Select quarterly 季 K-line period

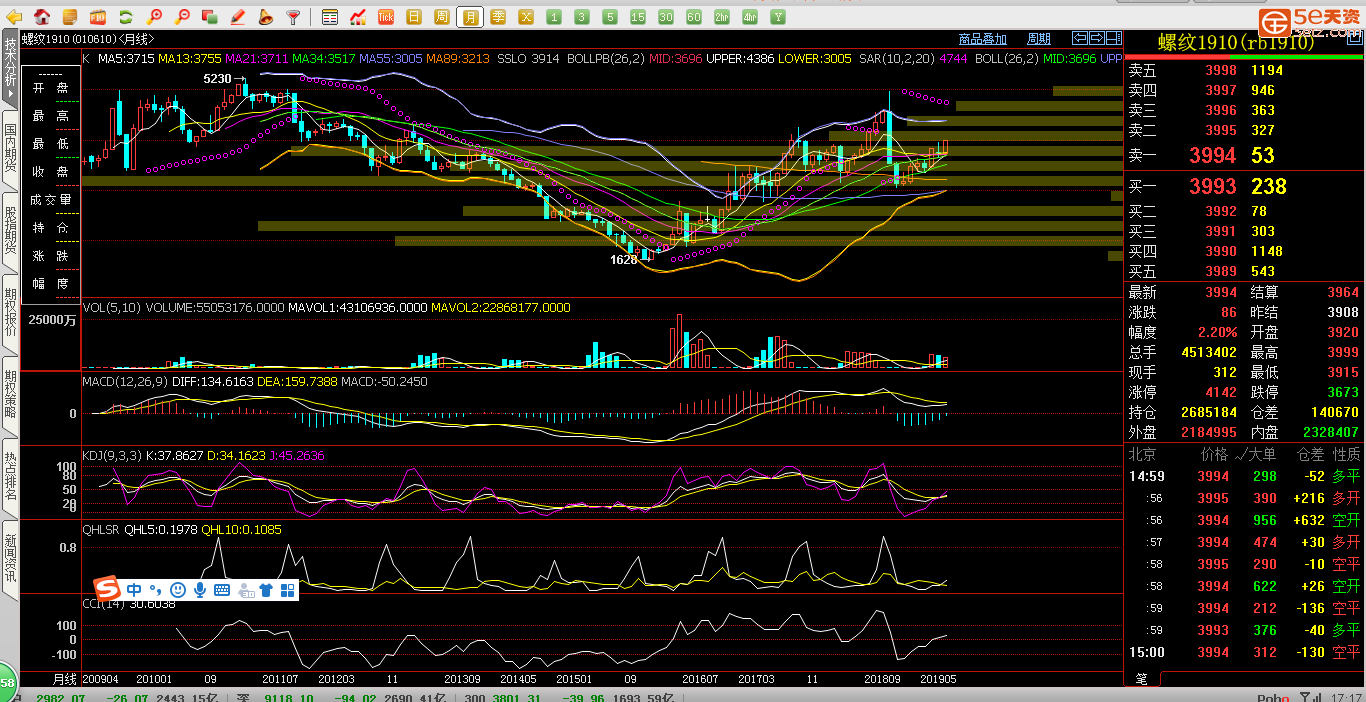pyautogui.click(x=498, y=17)
